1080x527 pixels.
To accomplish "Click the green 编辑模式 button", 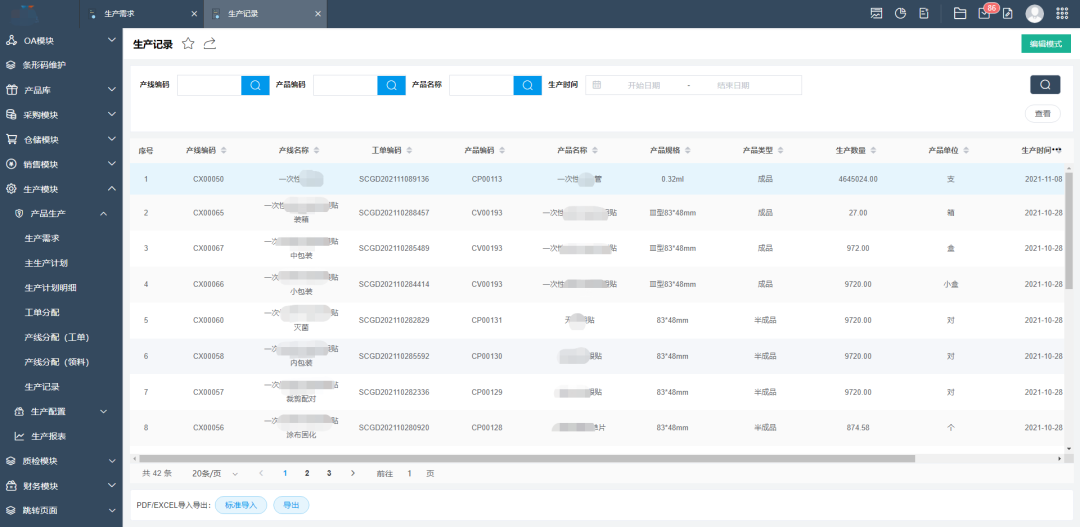I will pos(1045,44).
